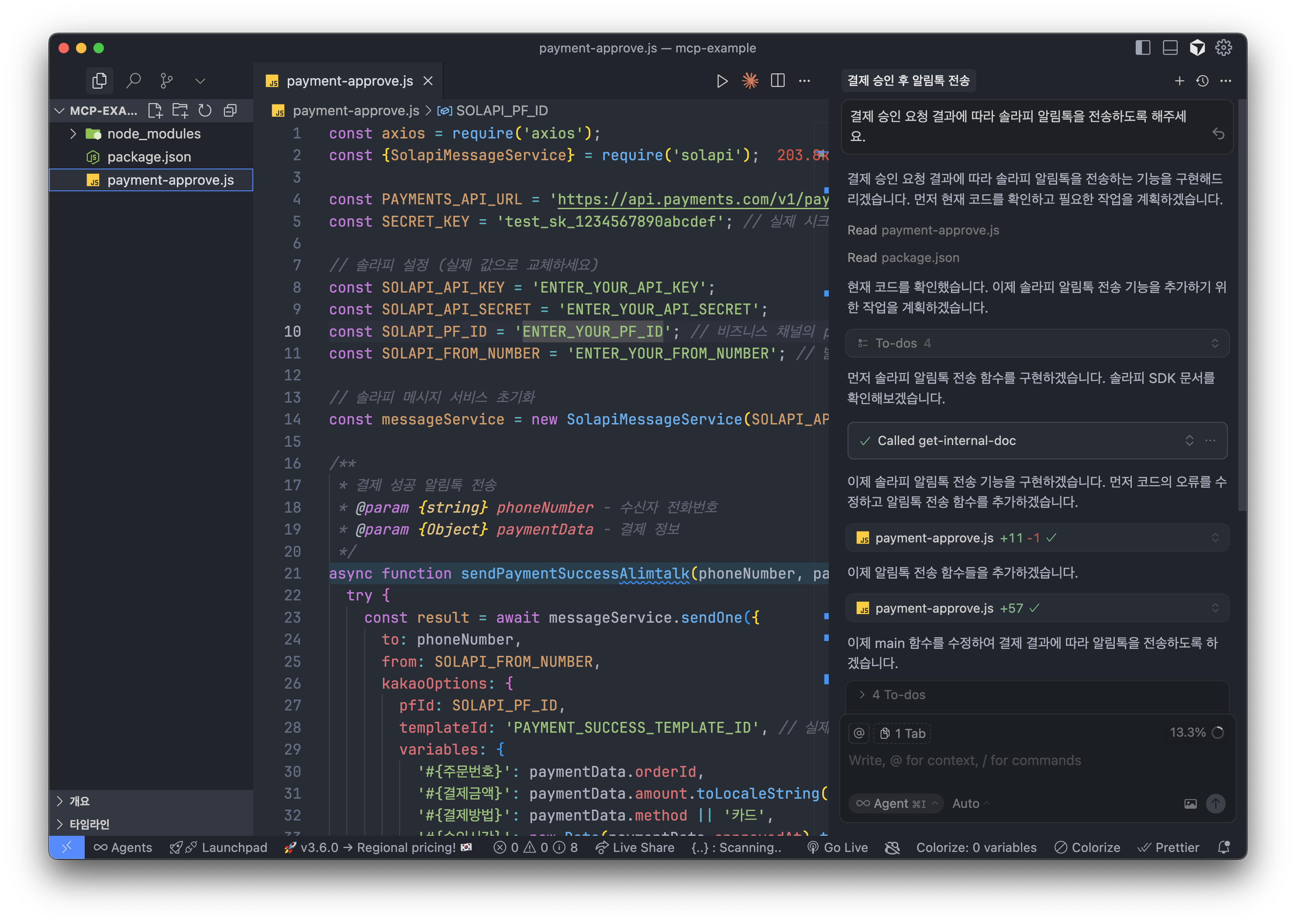Open the Agent mode dropdown

coord(896,803)
